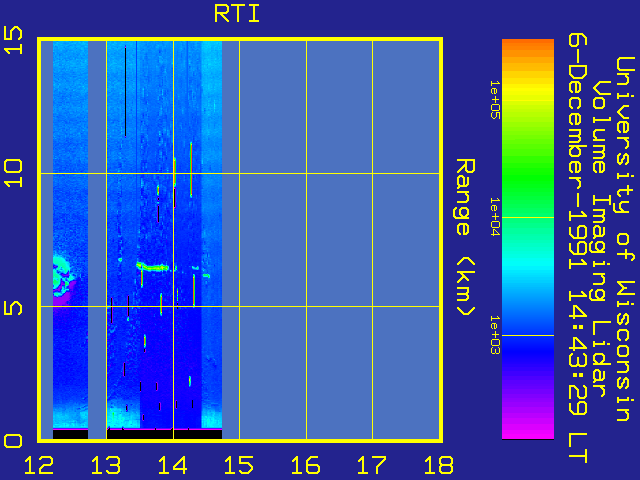Click the x-axis tick label 16
This screenshot has height=480, width=640.
(x=306, y=465)
